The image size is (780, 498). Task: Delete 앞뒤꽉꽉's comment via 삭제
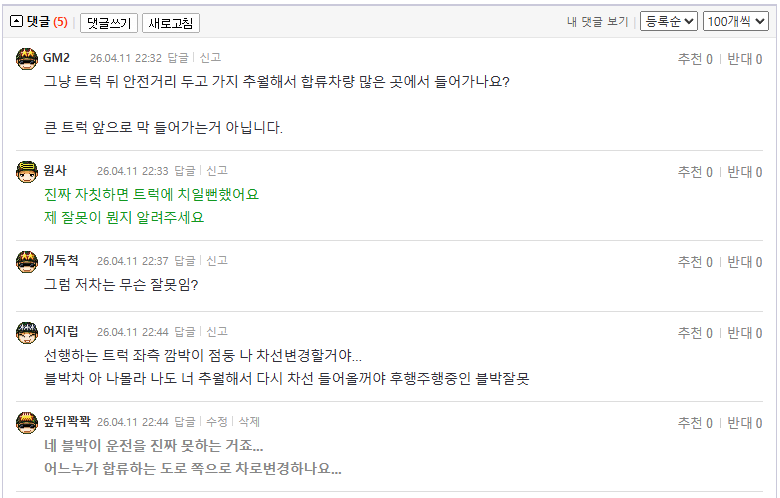(248, 422)
